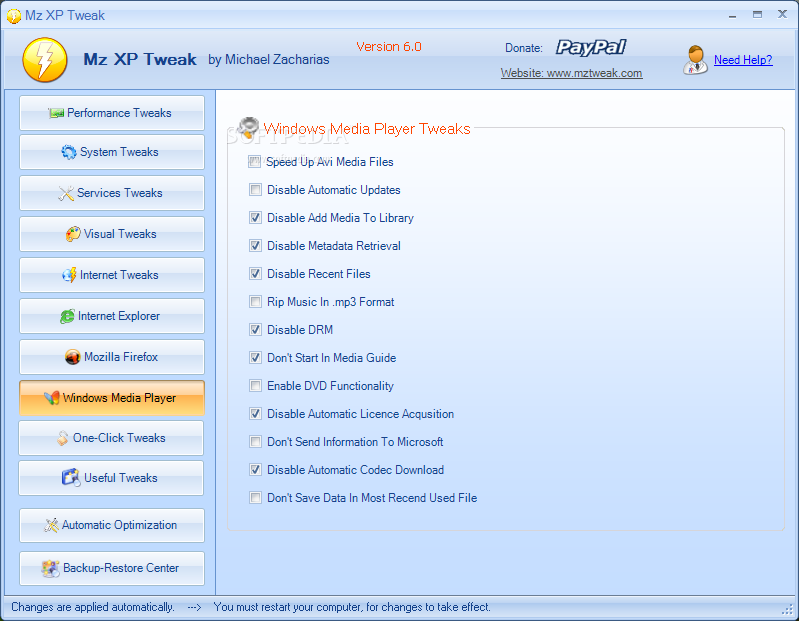Minimize the Mz XP Tweak window
Image resolution: width=799 pixels, height=621 pixels.
tap(733, 15)
